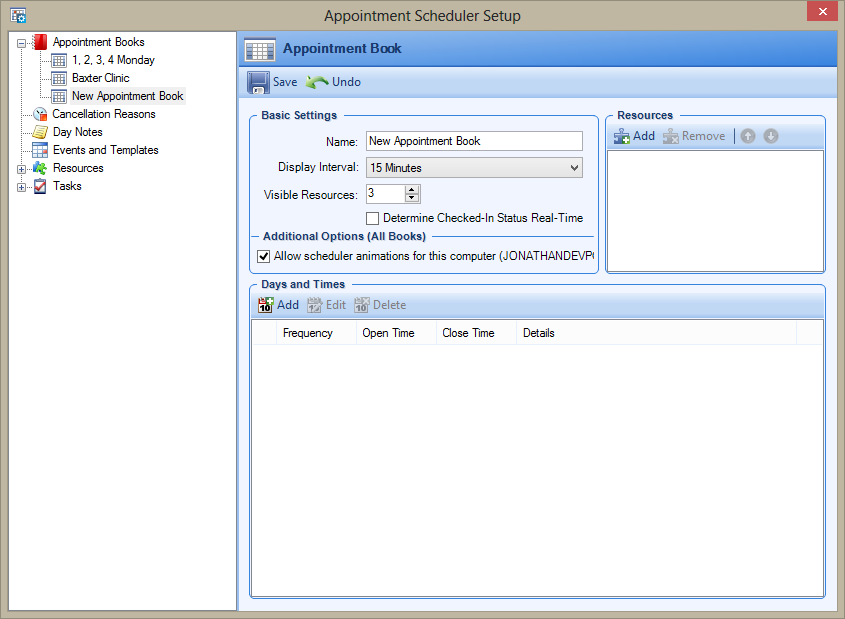Open Events and Templates in tree

tap(105, 150)
